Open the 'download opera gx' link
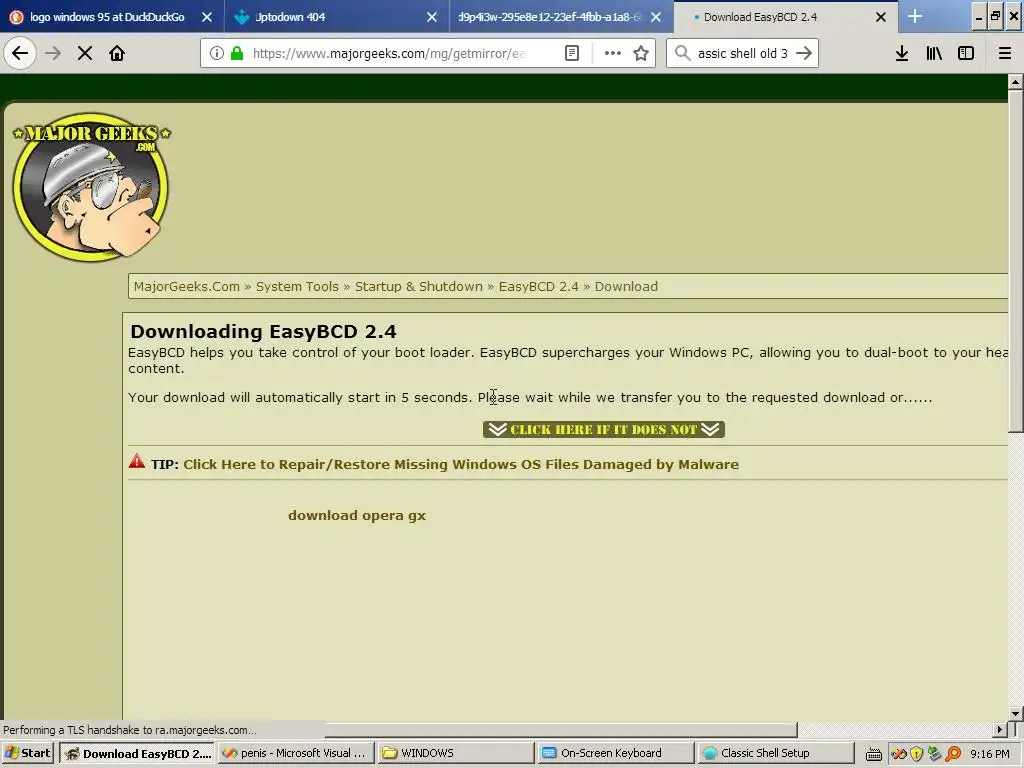Viewport: 1024px width, 768px height. click(357, 515)
